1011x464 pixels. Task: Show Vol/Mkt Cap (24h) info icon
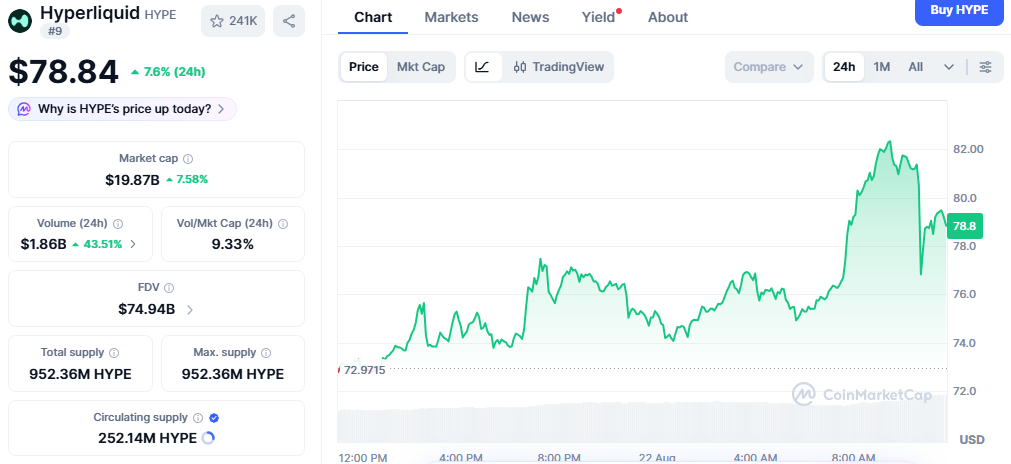(282, 224)
